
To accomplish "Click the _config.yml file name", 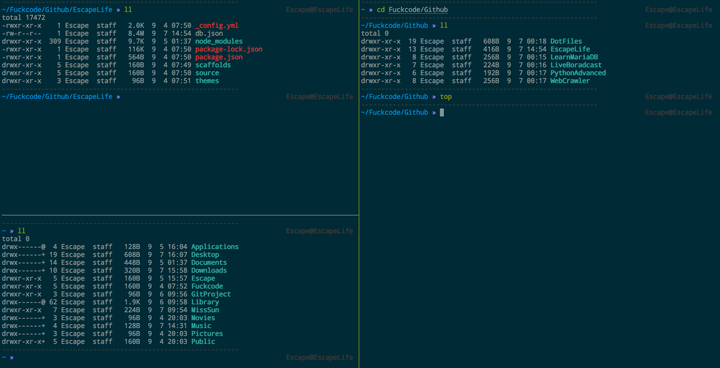I will click(x=217, y=25).
